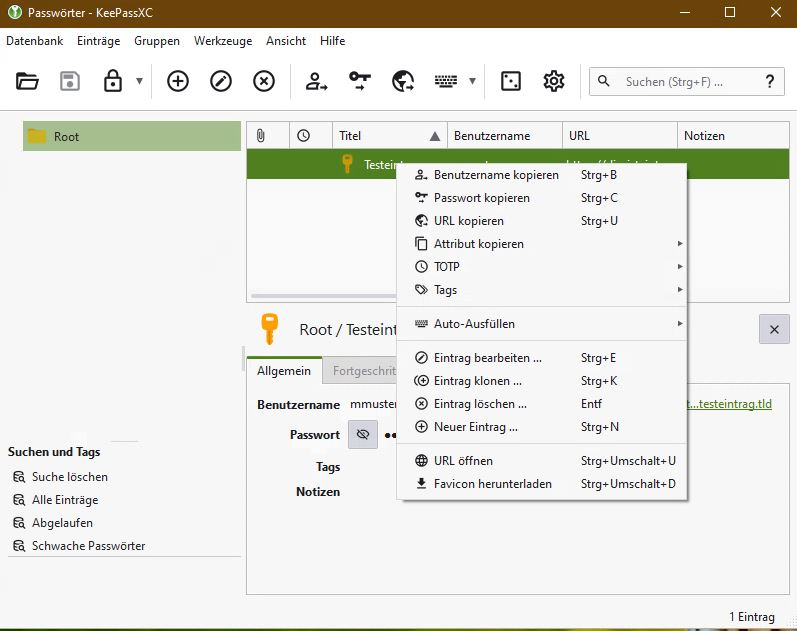797x631 pixels.
Task: Click the edit entry pencil icon
Action: pos(221,82)
